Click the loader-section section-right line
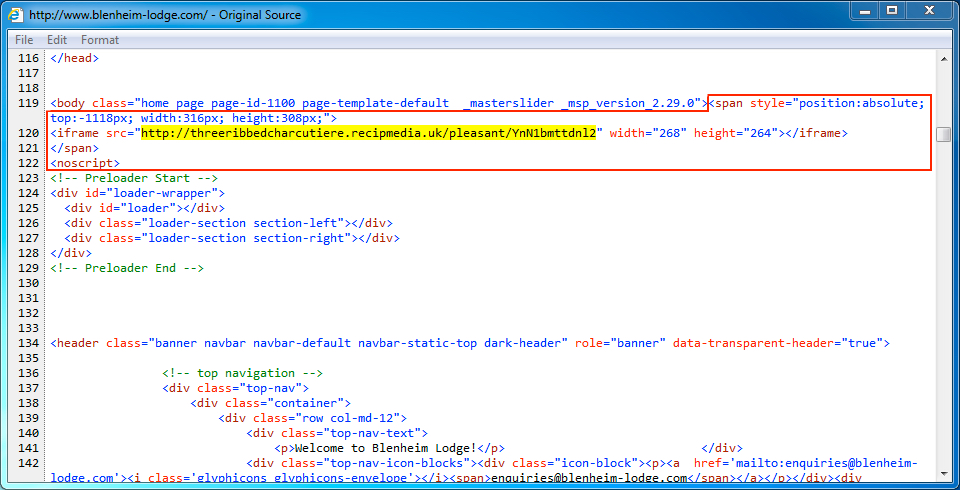This screenshot has height=490, width=960. coord(232,238)
